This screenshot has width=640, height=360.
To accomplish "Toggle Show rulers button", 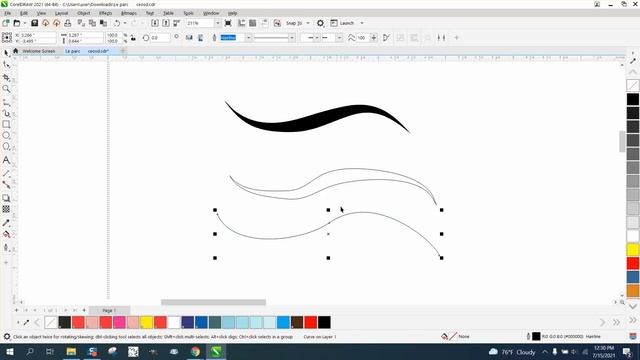I will coord(242,23).
